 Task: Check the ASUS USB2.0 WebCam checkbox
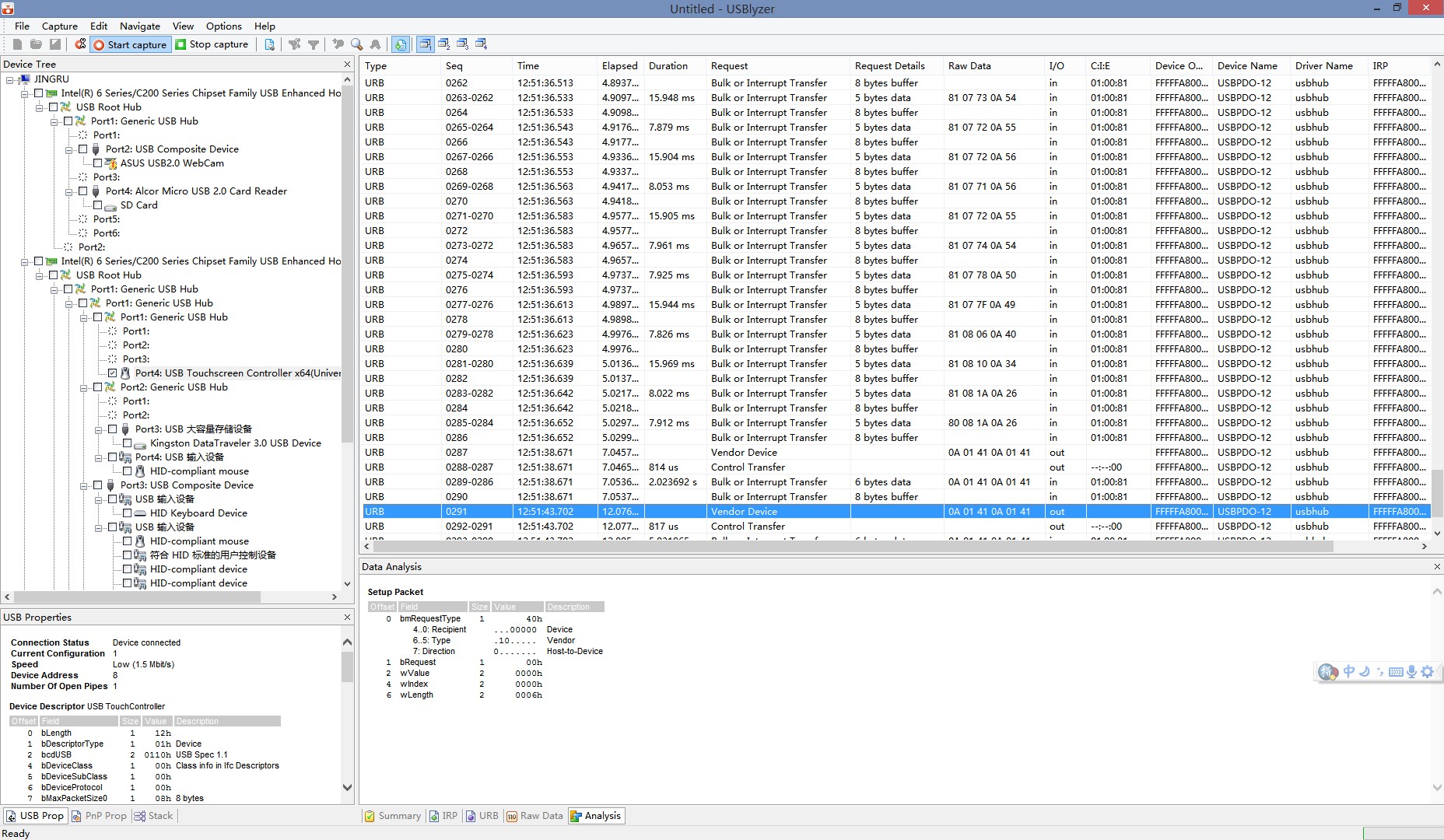coord(97,163)
